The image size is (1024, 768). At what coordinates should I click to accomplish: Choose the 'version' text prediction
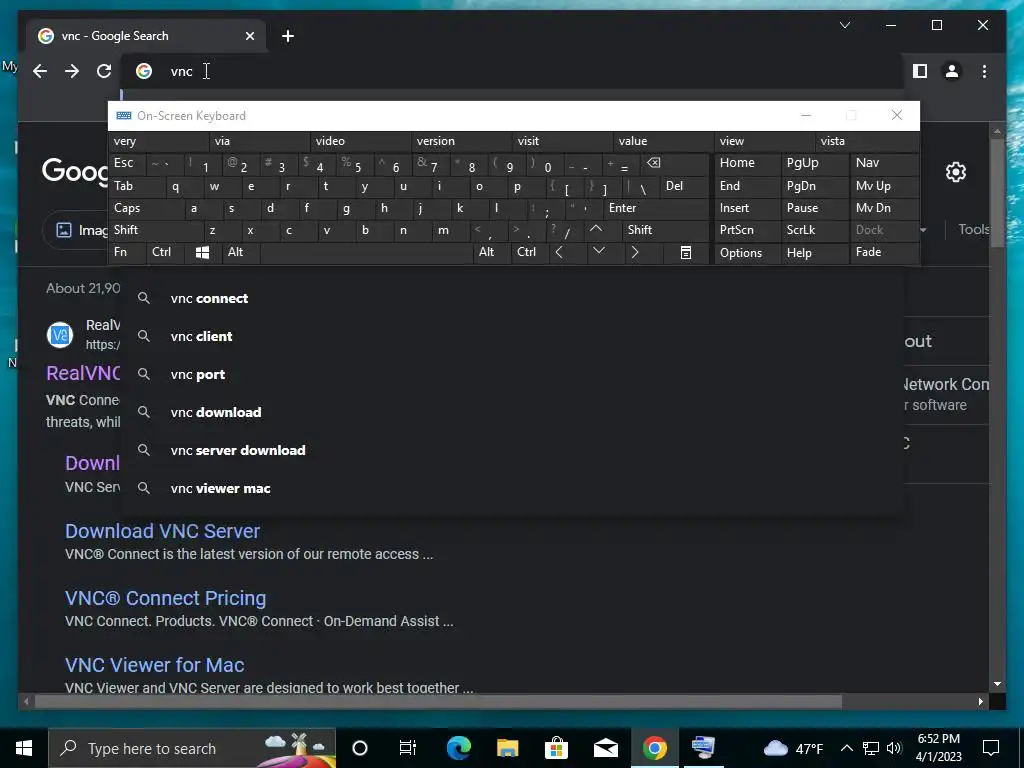pos(462,141)
